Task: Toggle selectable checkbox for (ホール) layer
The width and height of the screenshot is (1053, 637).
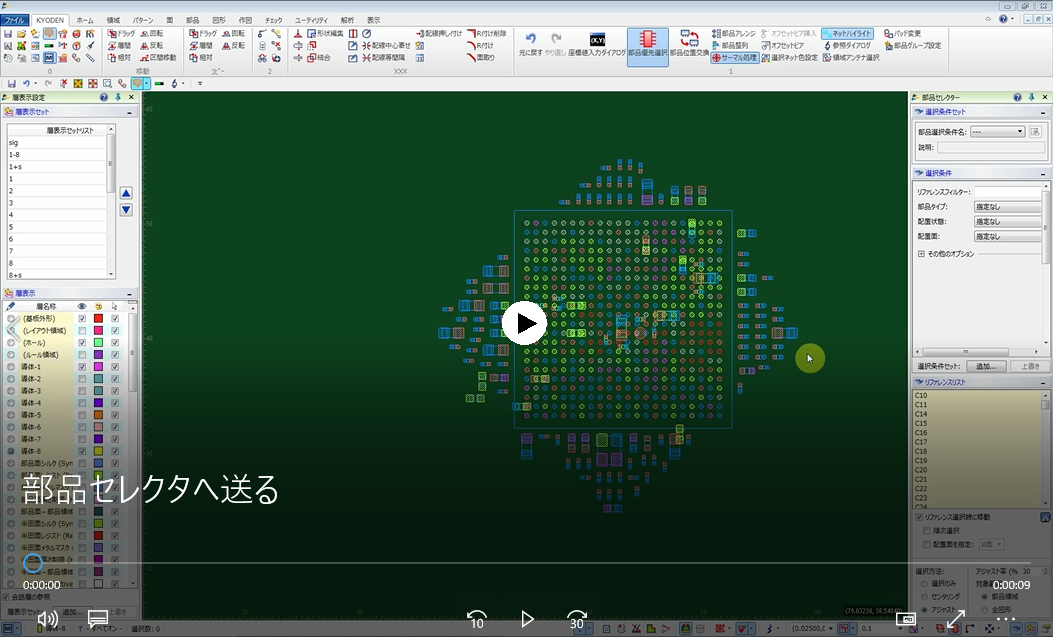Action: 115,343
